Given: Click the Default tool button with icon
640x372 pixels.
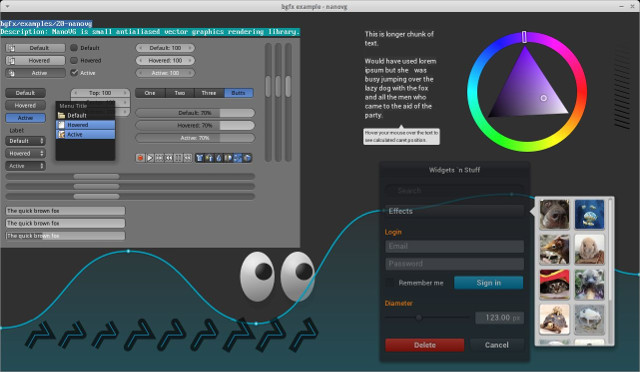Looking at the screenshot, I should point(36,48).
